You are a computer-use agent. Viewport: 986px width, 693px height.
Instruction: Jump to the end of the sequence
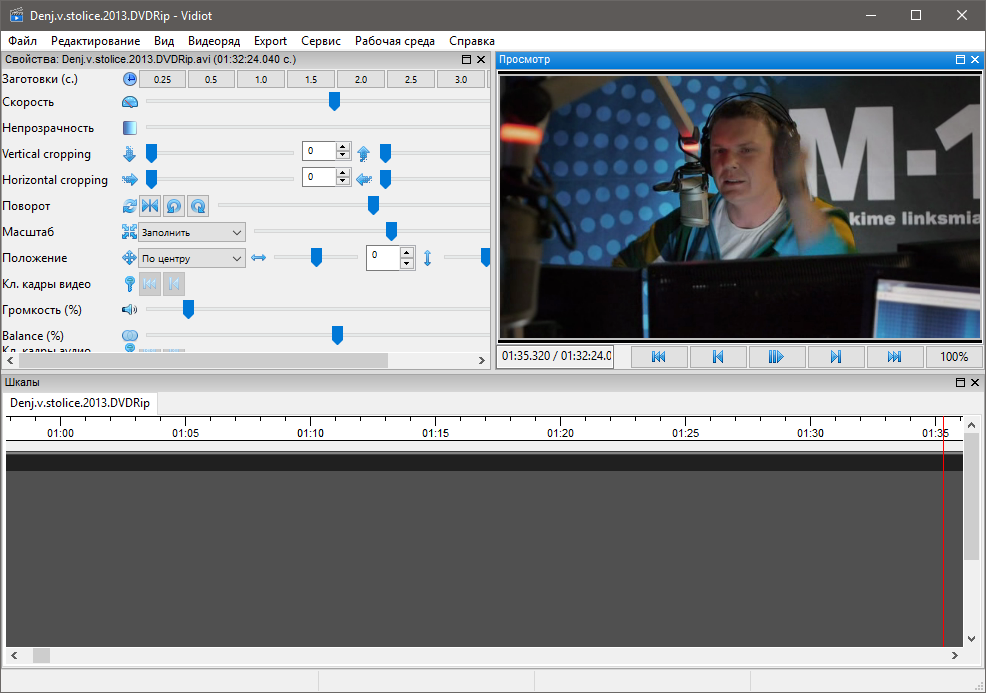pos(895,357)
